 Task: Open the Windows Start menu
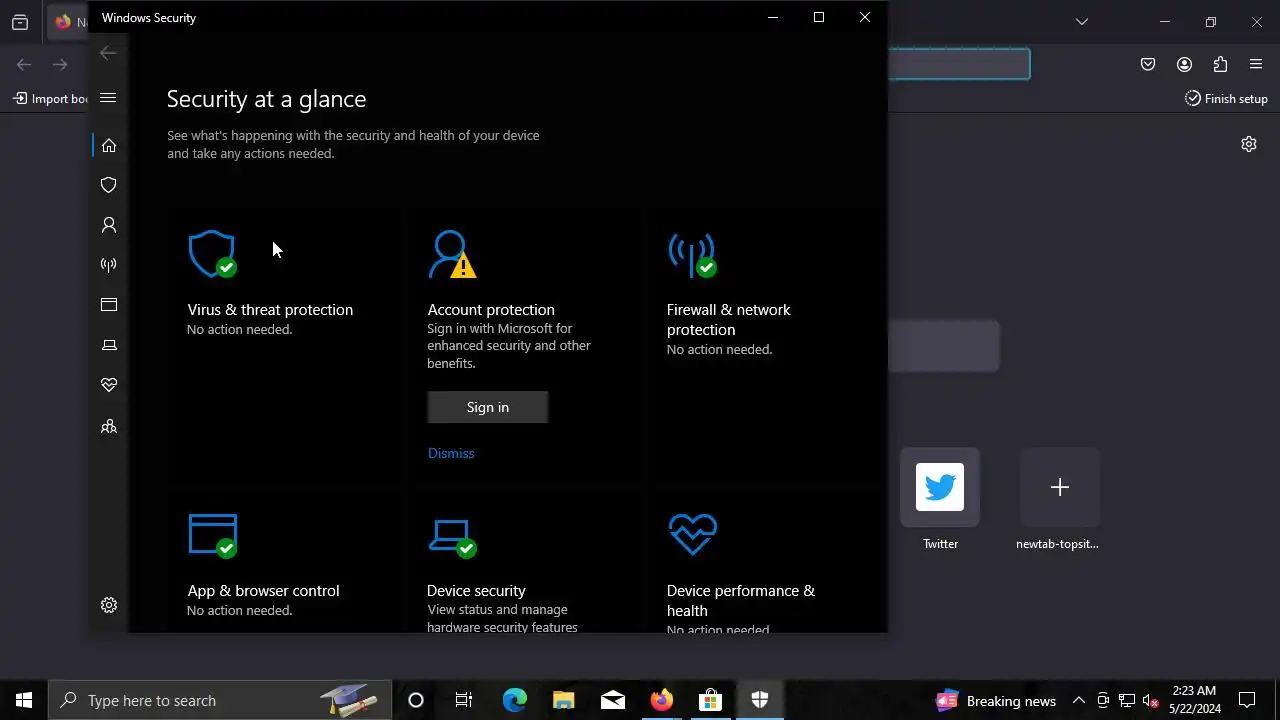click(x=24, y=700)
